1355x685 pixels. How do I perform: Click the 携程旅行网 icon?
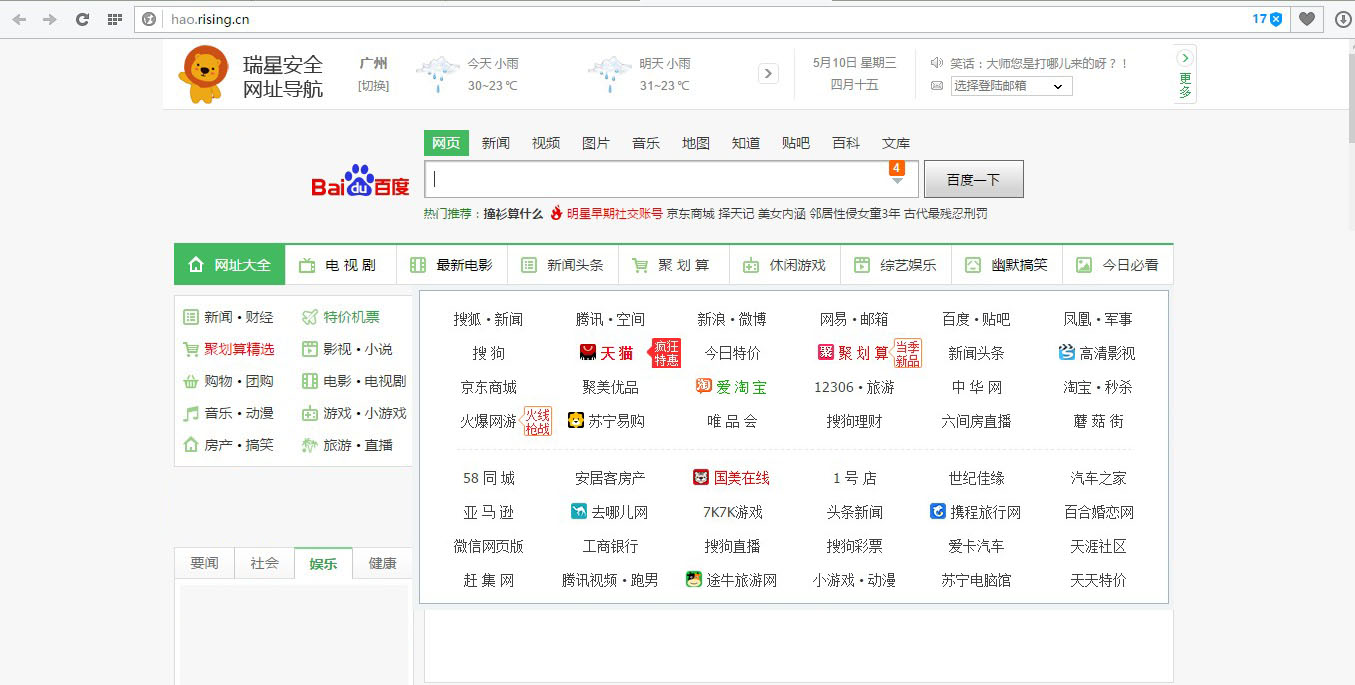pos(938,511)
